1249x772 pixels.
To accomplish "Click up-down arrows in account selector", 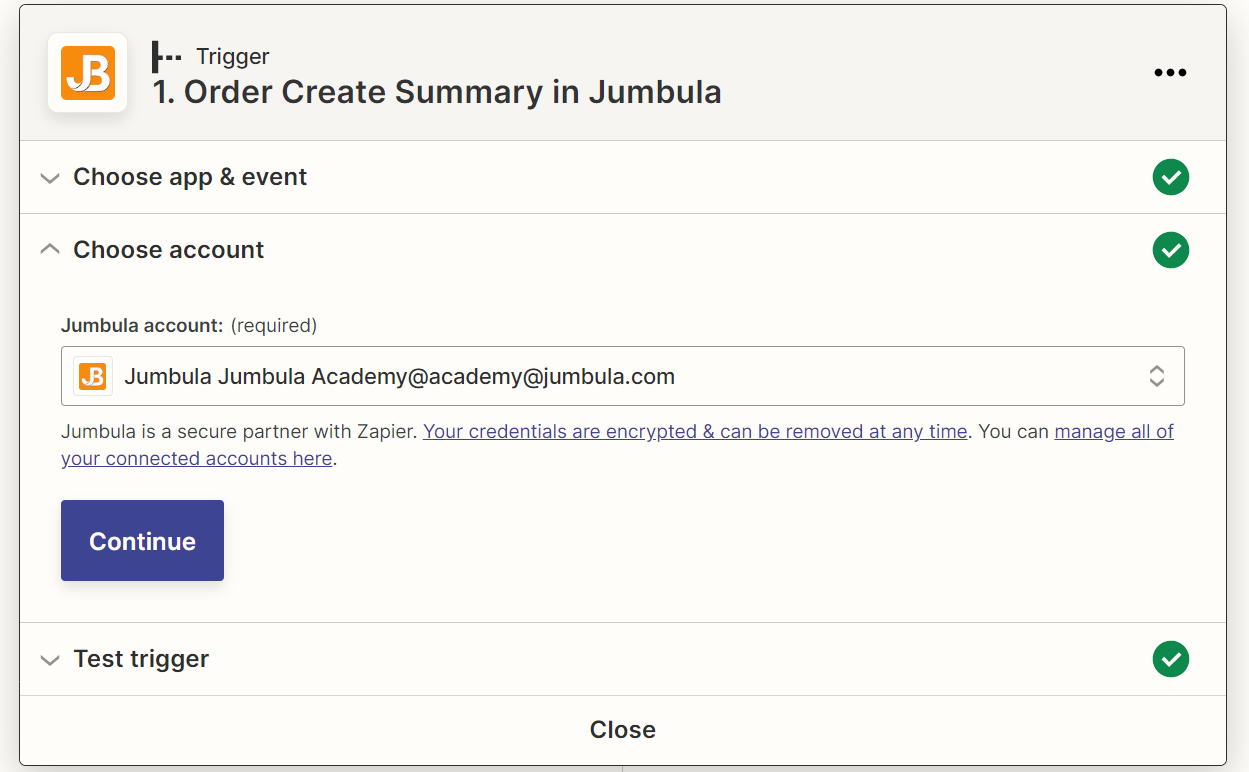I will coord(1157,376).
